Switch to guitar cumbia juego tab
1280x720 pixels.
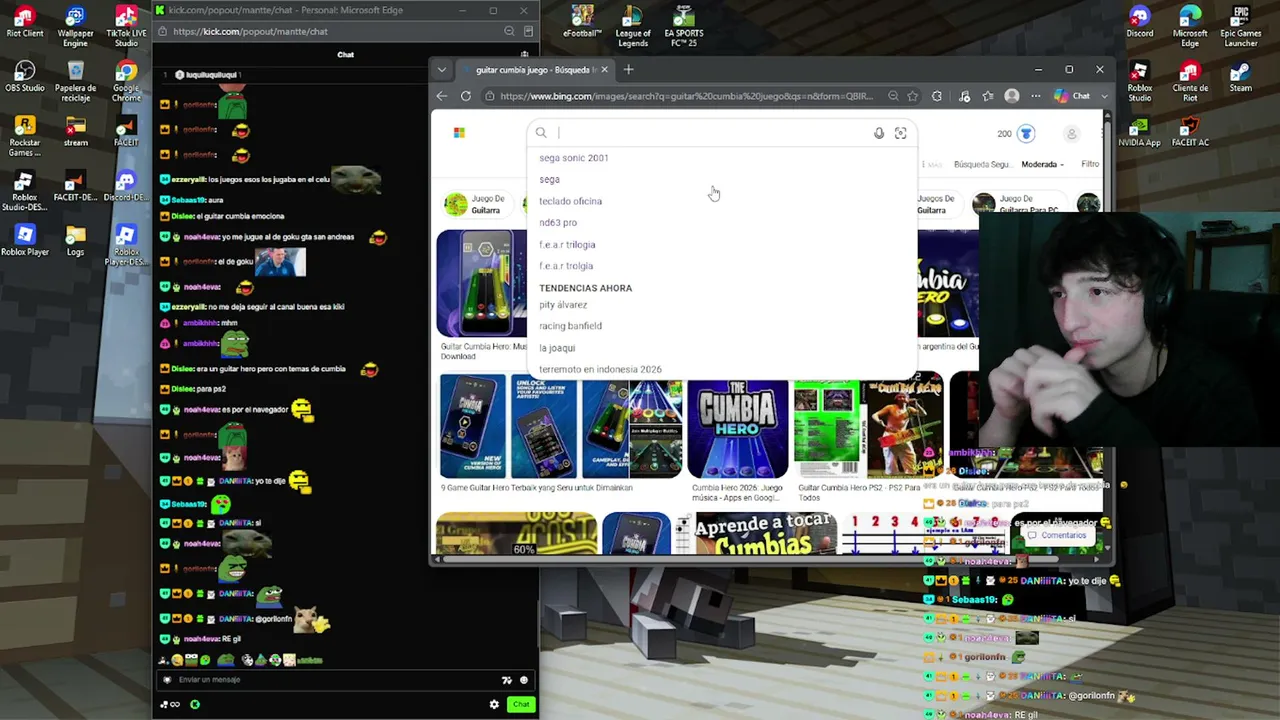tap(535, 70)
